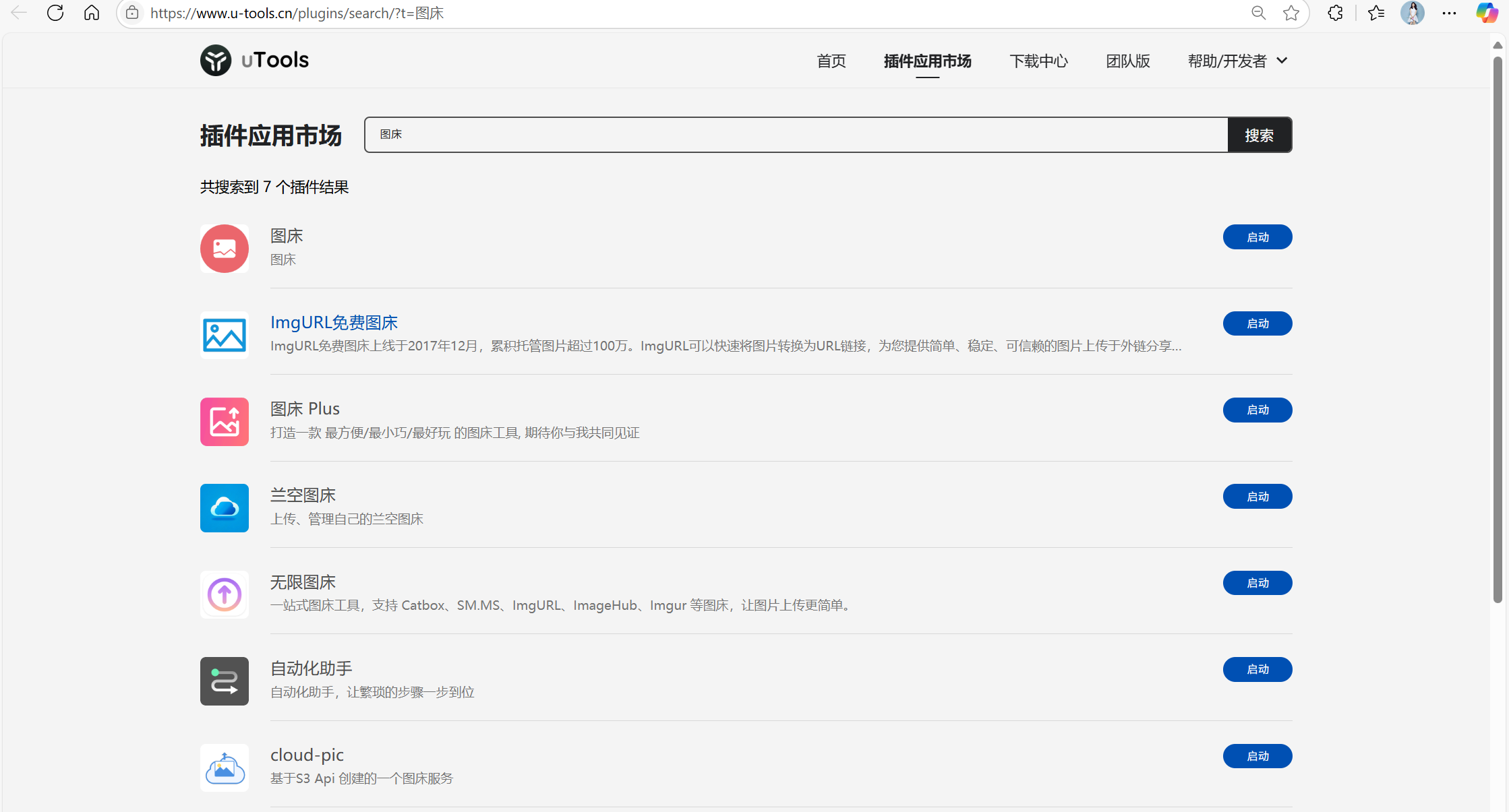1509x812 pixels.
Task: Open the ImgURL免费图床 title link
Action: [334, 323]
